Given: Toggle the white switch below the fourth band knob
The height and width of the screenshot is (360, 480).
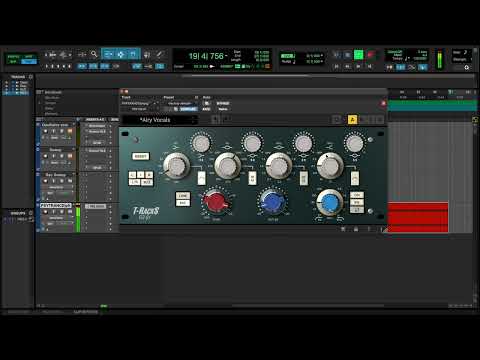Looking at the screenshot, I should point(355,178).
